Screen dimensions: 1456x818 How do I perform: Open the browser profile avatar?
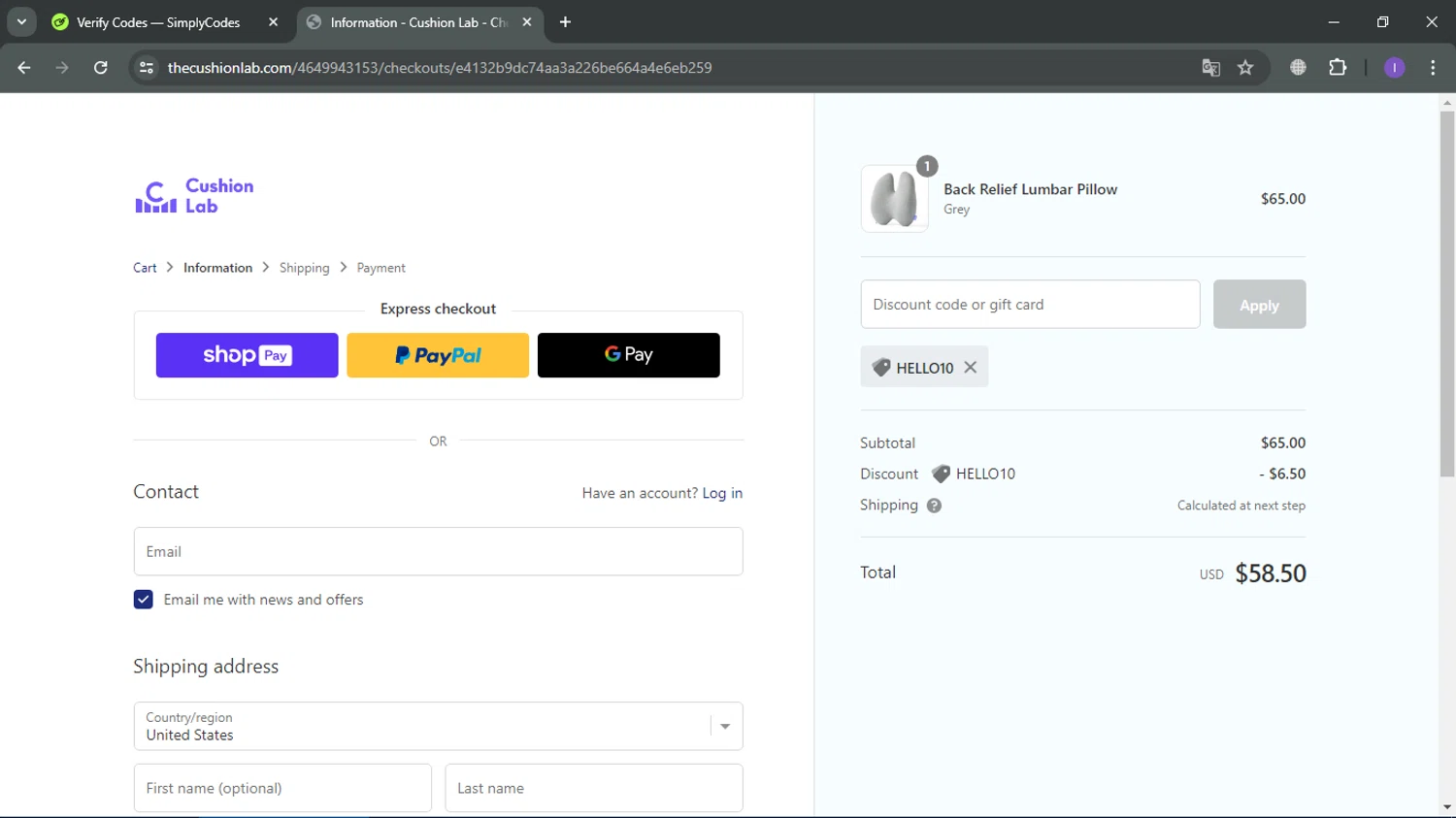1394,68
